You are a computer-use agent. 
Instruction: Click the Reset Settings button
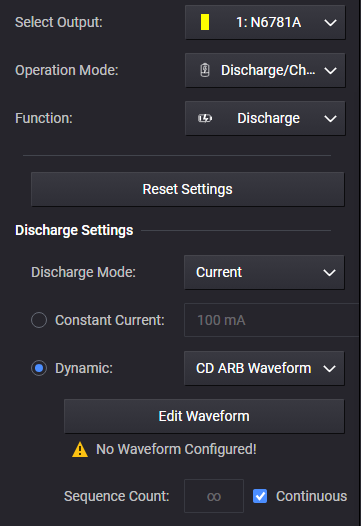click(188, 189)
